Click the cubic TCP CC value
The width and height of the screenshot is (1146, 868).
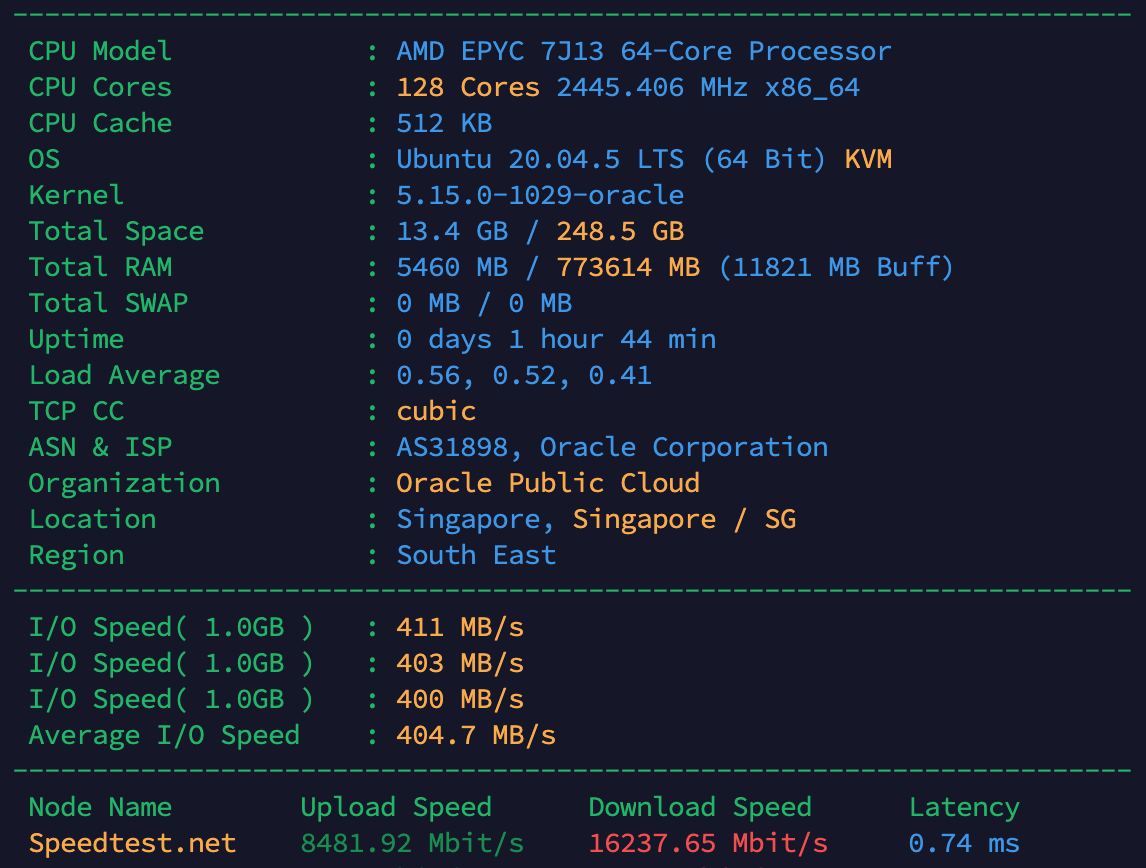(436, 411)
